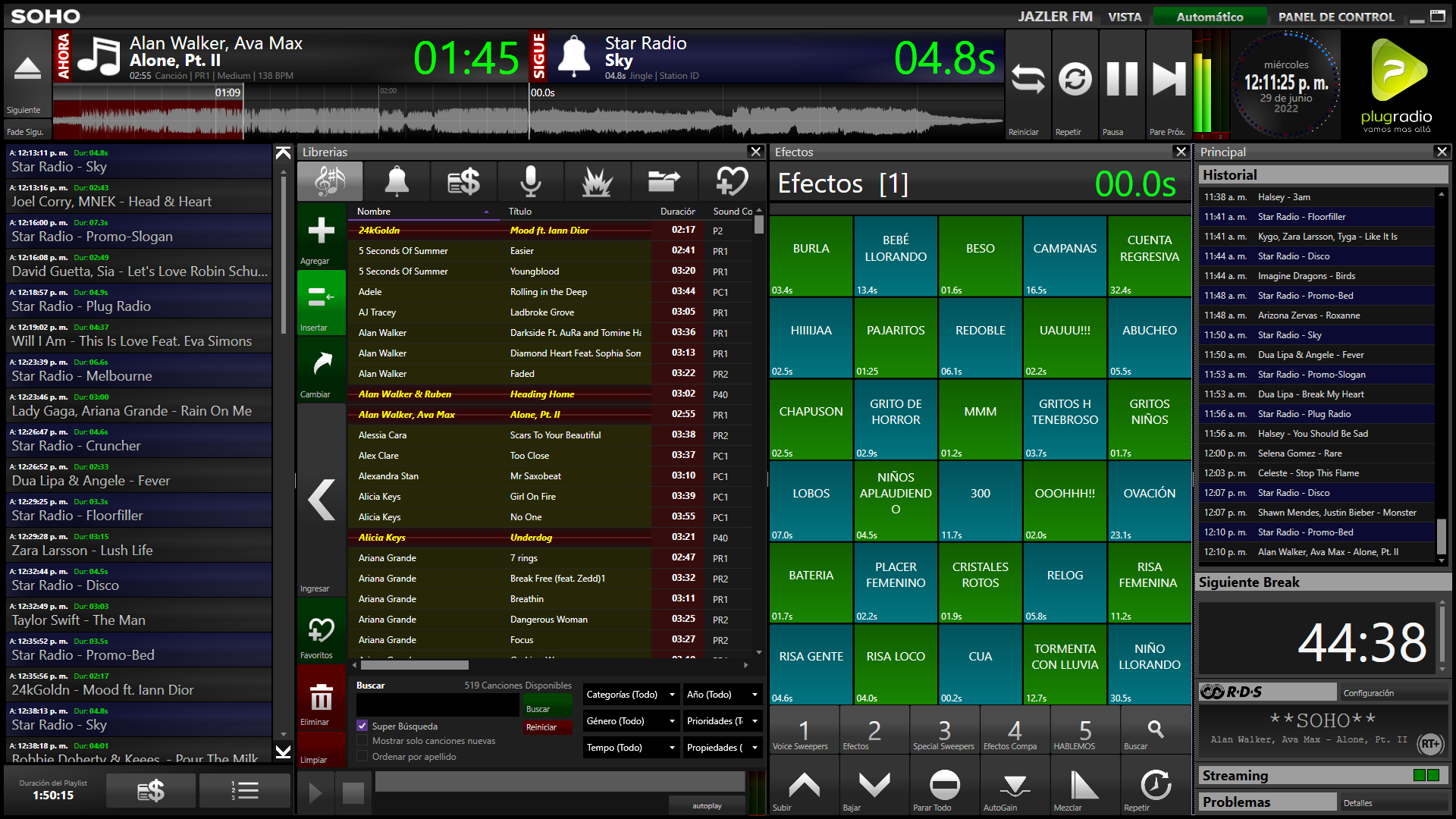Open the music library tab icon
Image resolution: width=1456 pixels, height=819 pixels.
pyautogui.click(x=331, y=181)
